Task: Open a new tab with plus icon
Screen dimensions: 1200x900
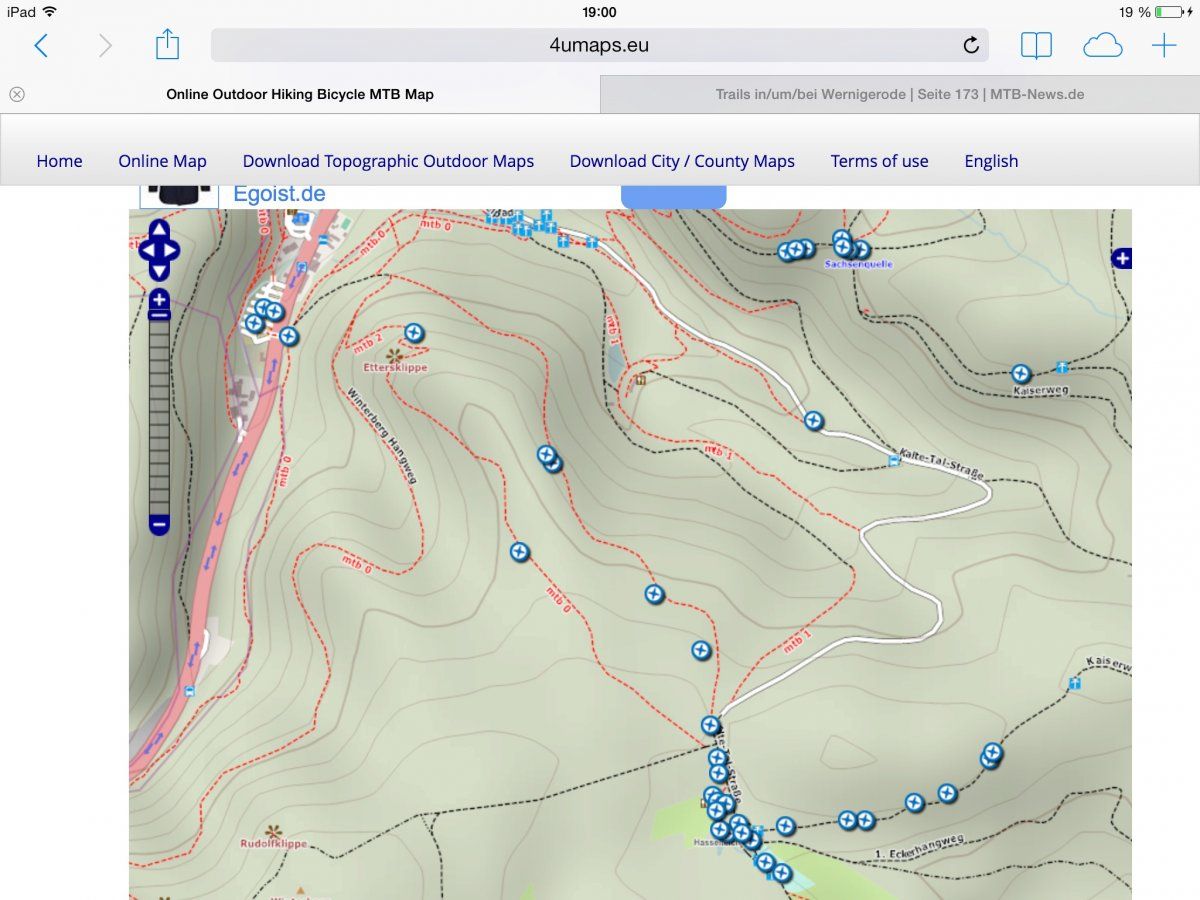Action: point(1164,45)
